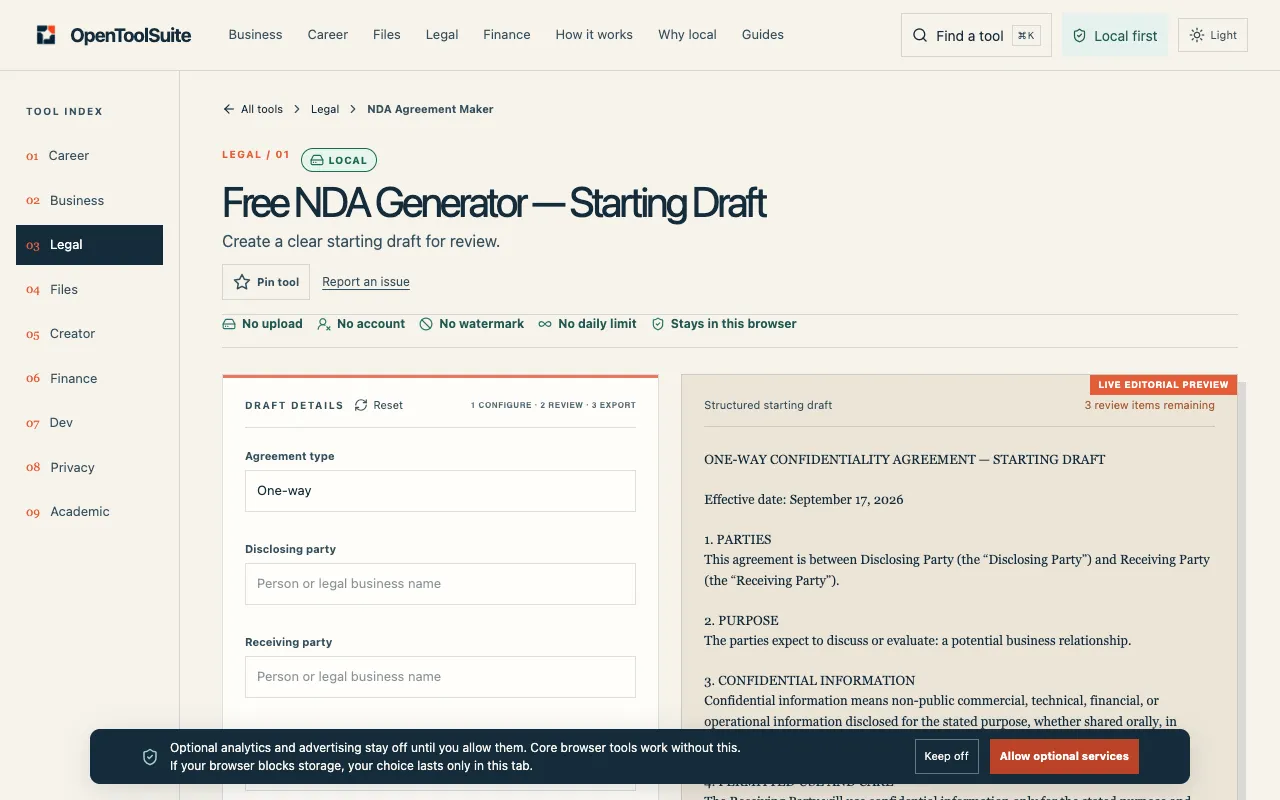Click the sun icon for Light theme

tap(1197, 35)
